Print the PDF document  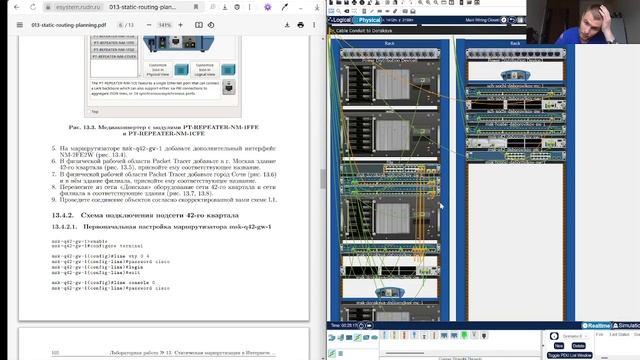(x=301, y=25)
